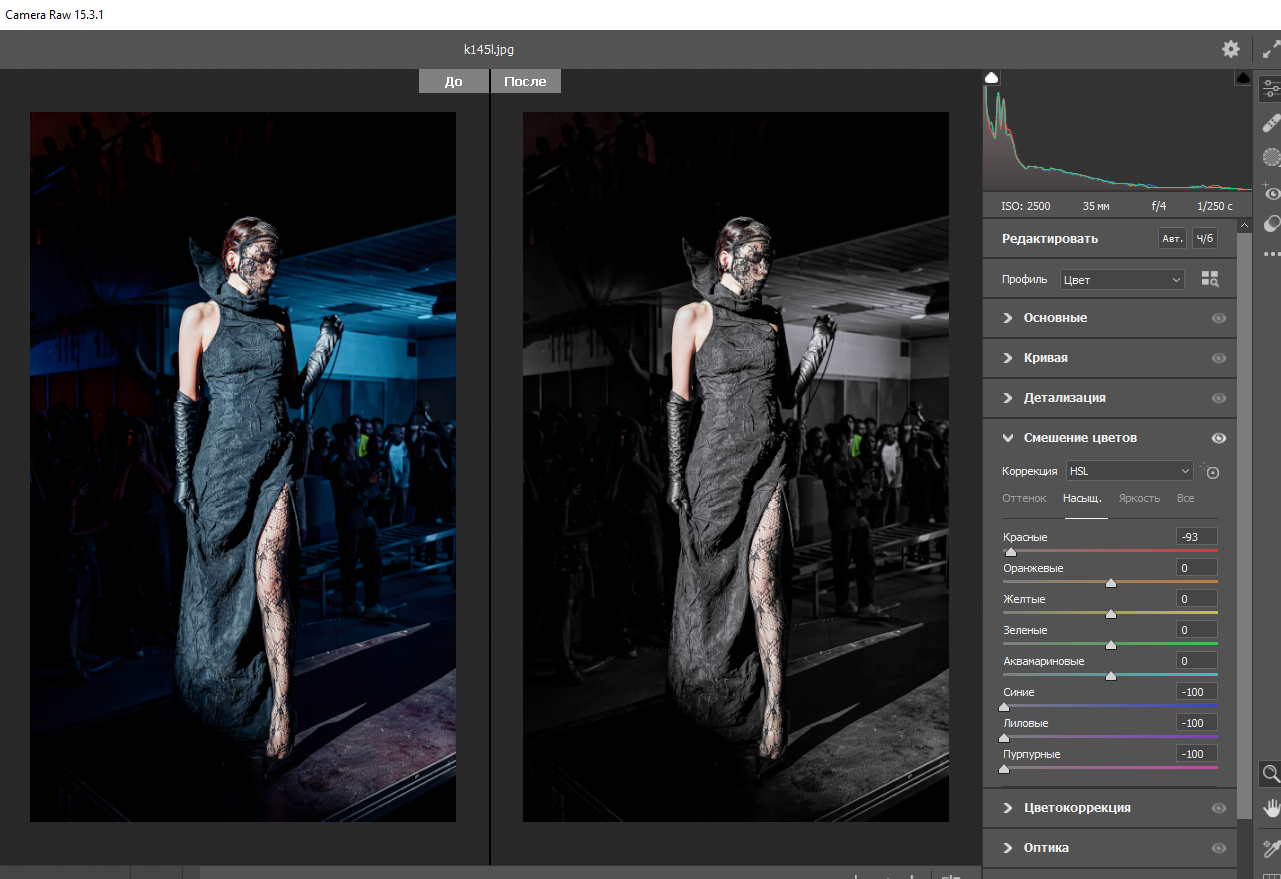Open the Профиль dropdown

[1121, 280]
